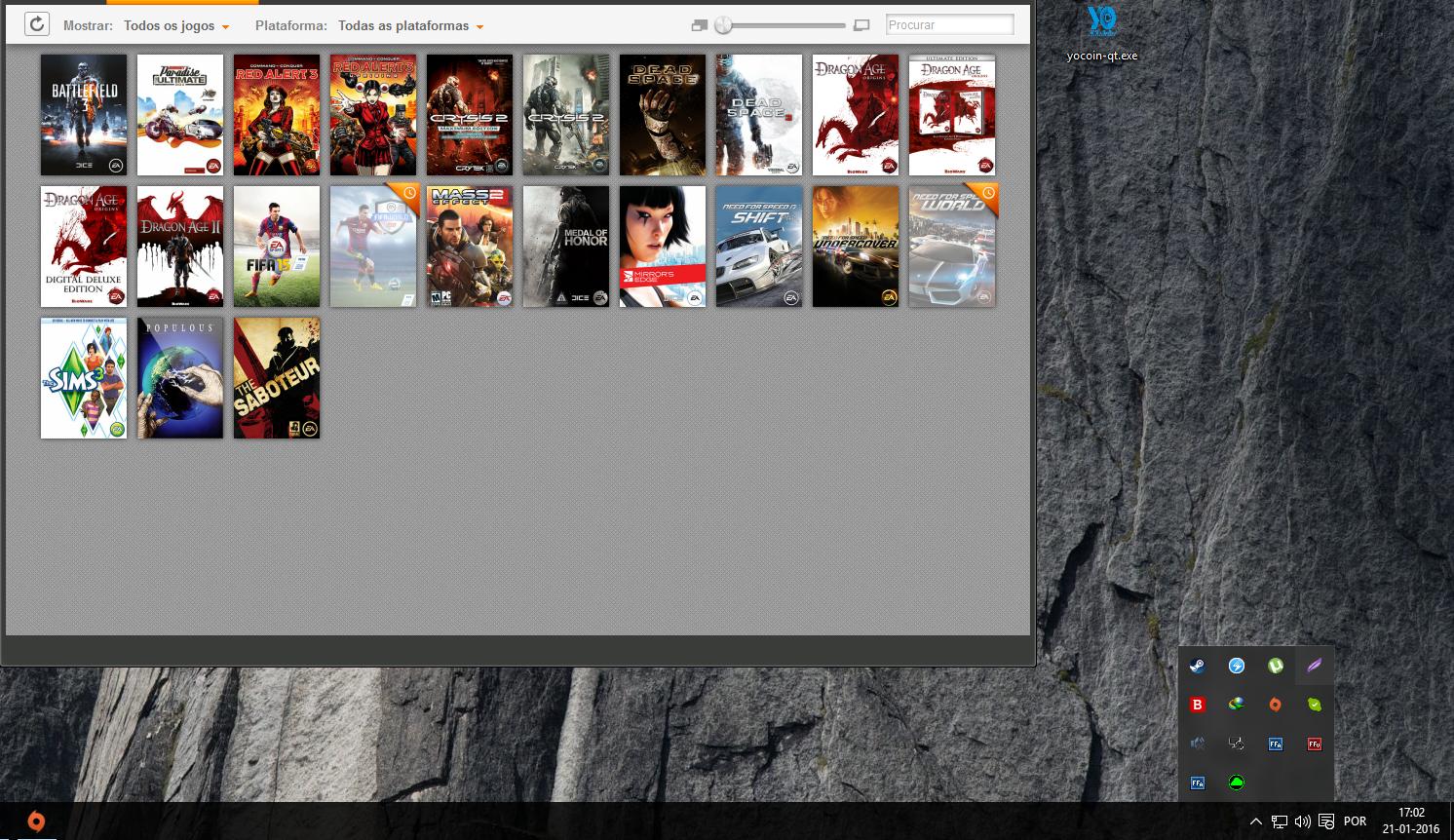Click the Internet Download Manager tray icon
The height and width of the screenshot is (840, 1454).
[1237, 705]
